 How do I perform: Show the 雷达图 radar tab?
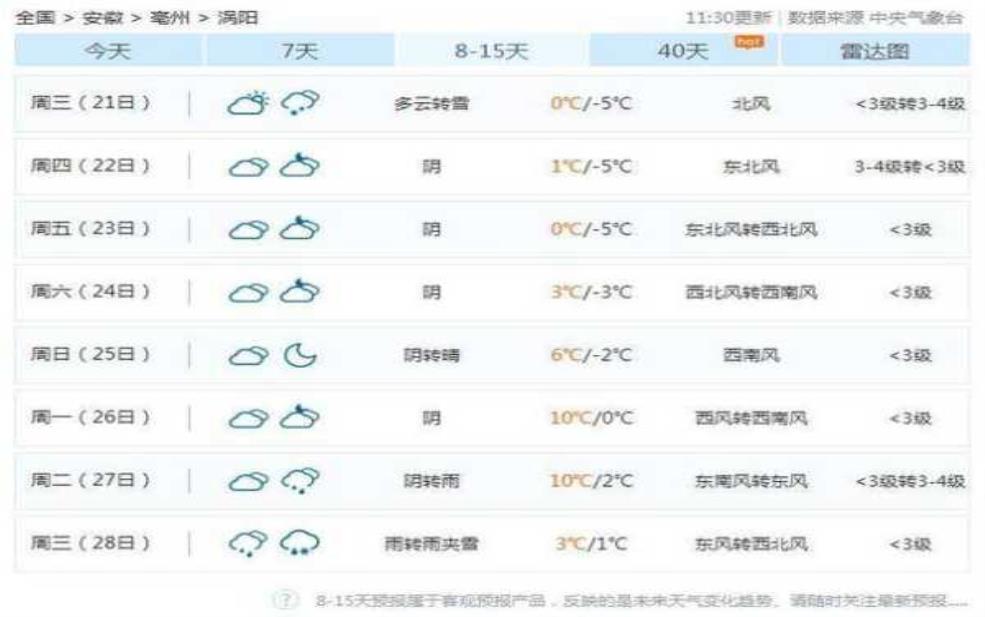[875, 52]
